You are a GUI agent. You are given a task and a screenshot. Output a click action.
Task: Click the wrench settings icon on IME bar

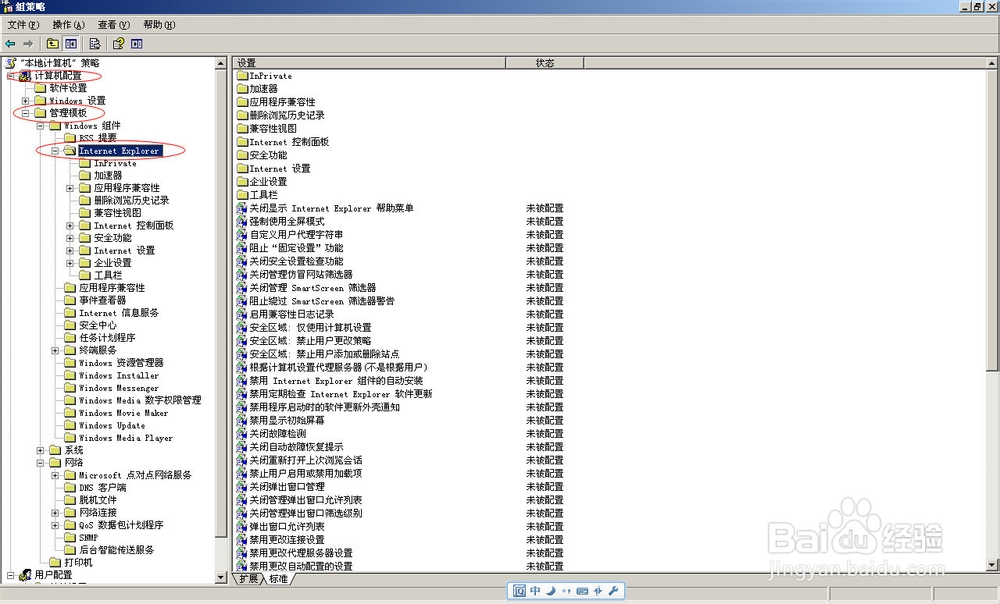point(613,591)
